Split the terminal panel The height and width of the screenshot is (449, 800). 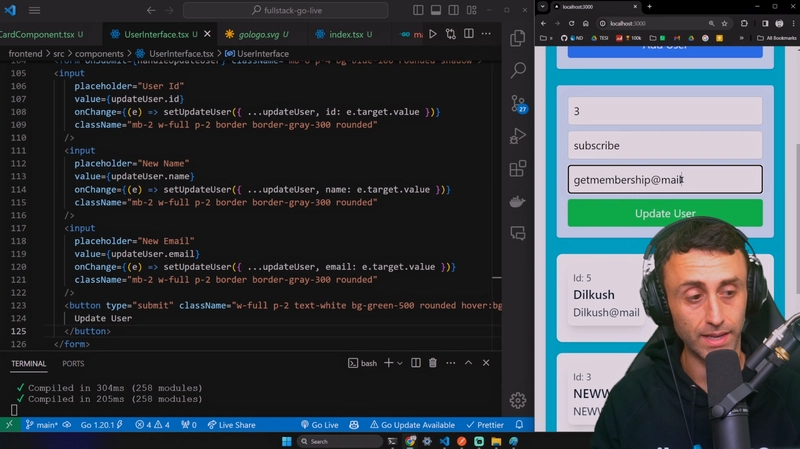416,363
